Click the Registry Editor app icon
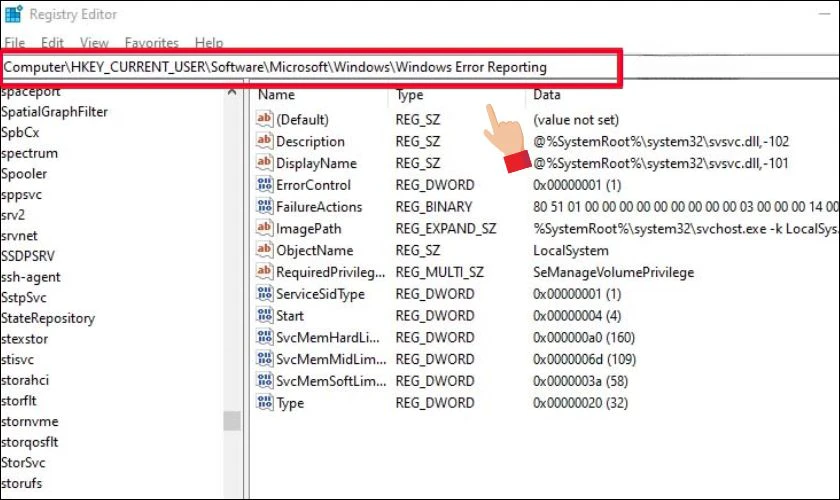 13,14
